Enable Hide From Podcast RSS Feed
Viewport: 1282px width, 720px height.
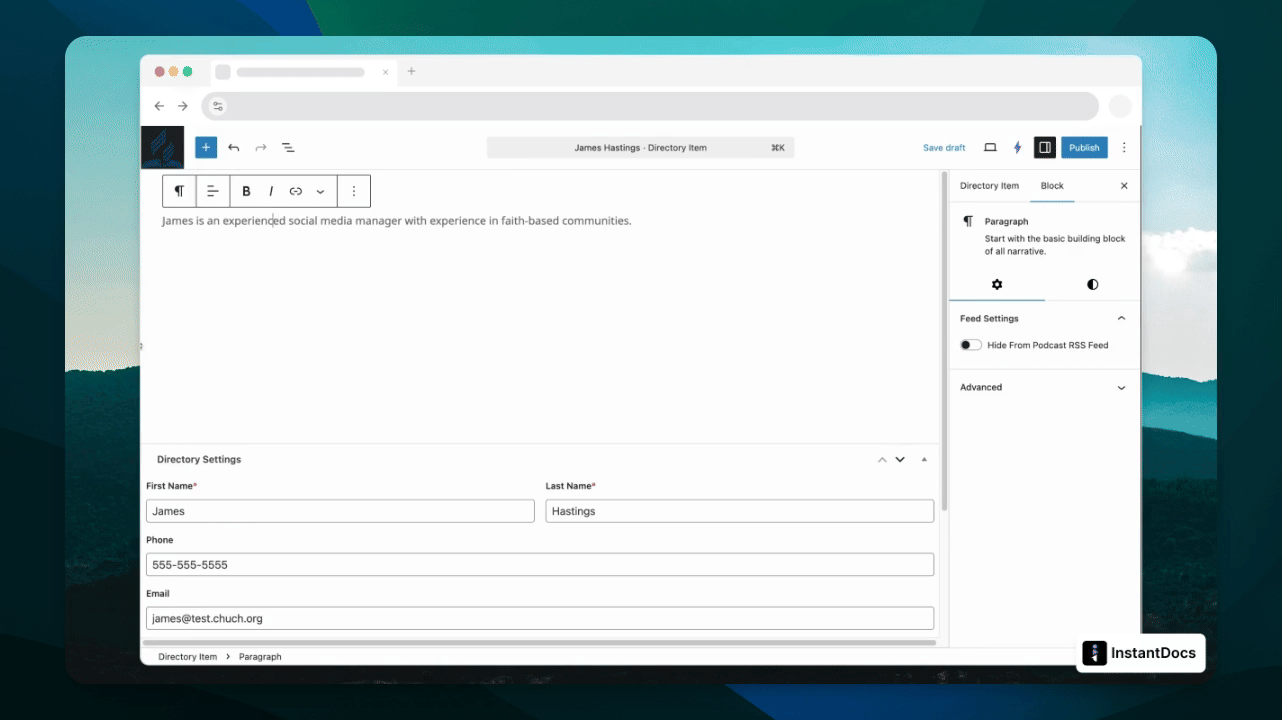click(971, 345)
